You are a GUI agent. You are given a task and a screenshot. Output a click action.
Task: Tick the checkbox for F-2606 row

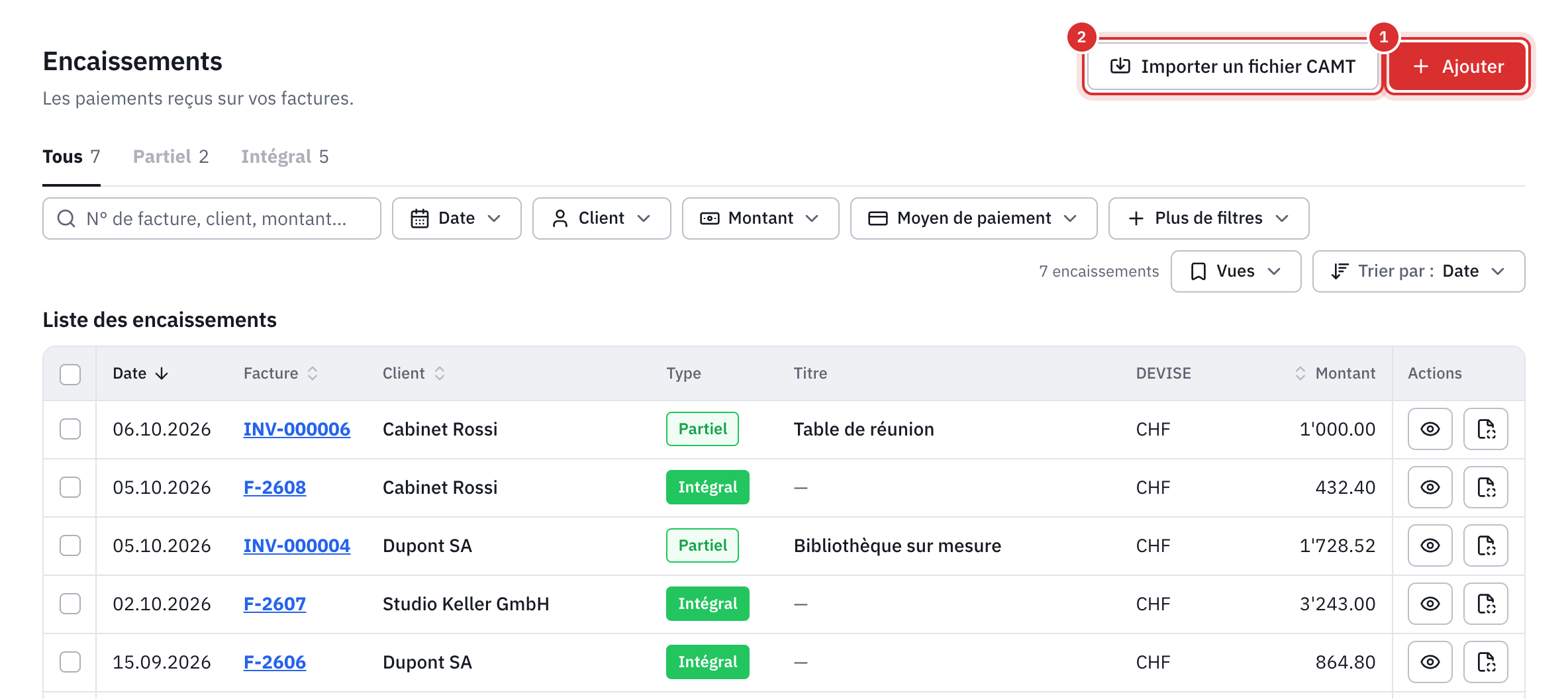click(70, 662)
